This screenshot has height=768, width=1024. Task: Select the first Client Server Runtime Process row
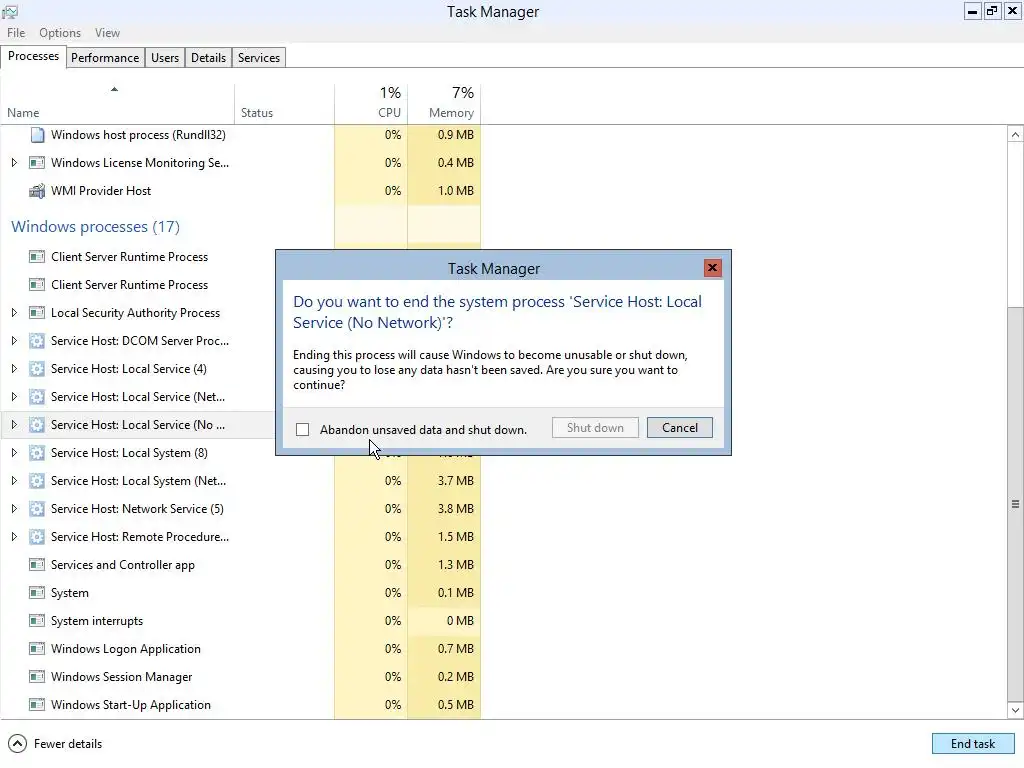(x=137, y=257)
